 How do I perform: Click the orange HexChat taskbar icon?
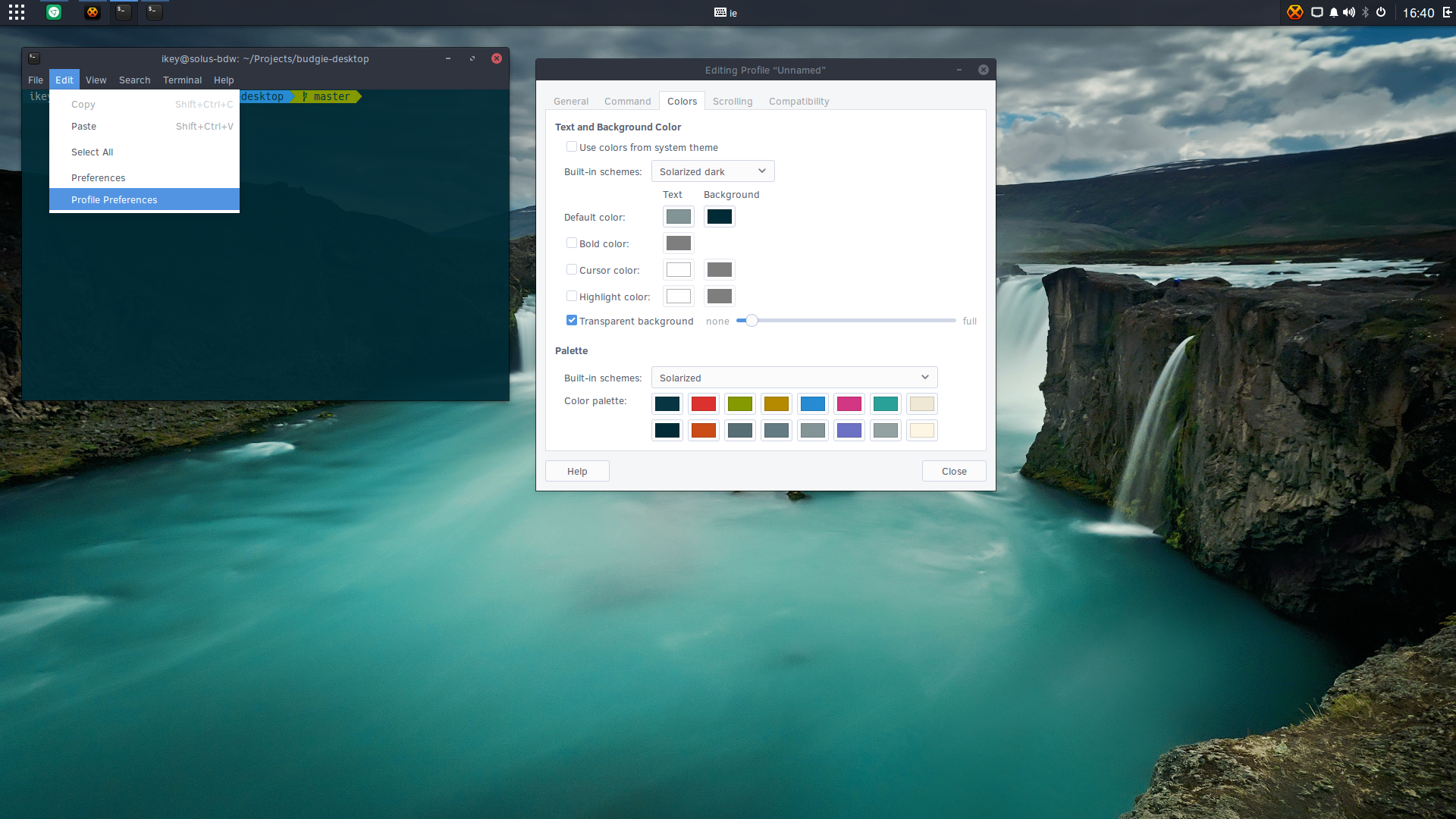tap(93, 12)
